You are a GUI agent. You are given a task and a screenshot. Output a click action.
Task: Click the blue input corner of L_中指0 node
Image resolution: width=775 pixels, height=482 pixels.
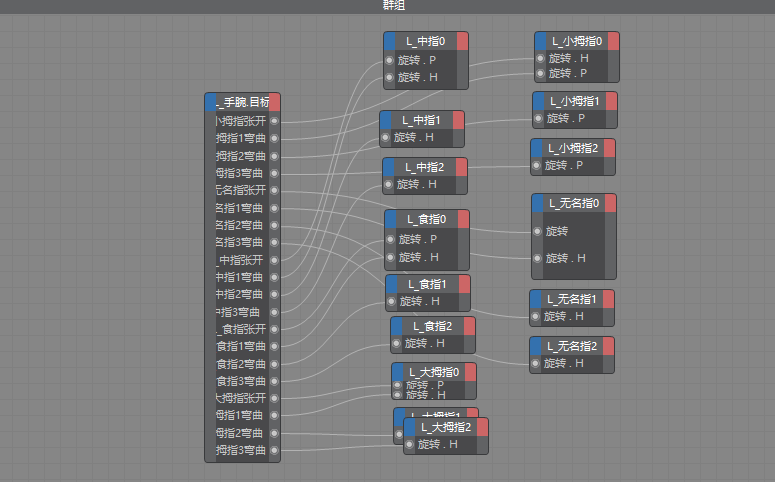(389, 41)
